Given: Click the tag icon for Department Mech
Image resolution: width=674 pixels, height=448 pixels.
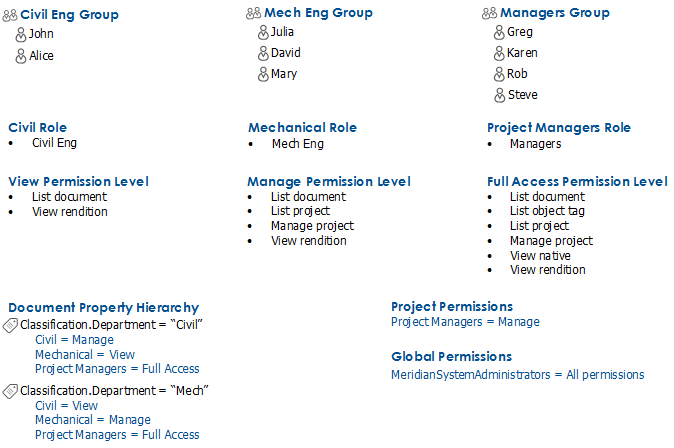Looking at the screenshot, I should 10,391.
